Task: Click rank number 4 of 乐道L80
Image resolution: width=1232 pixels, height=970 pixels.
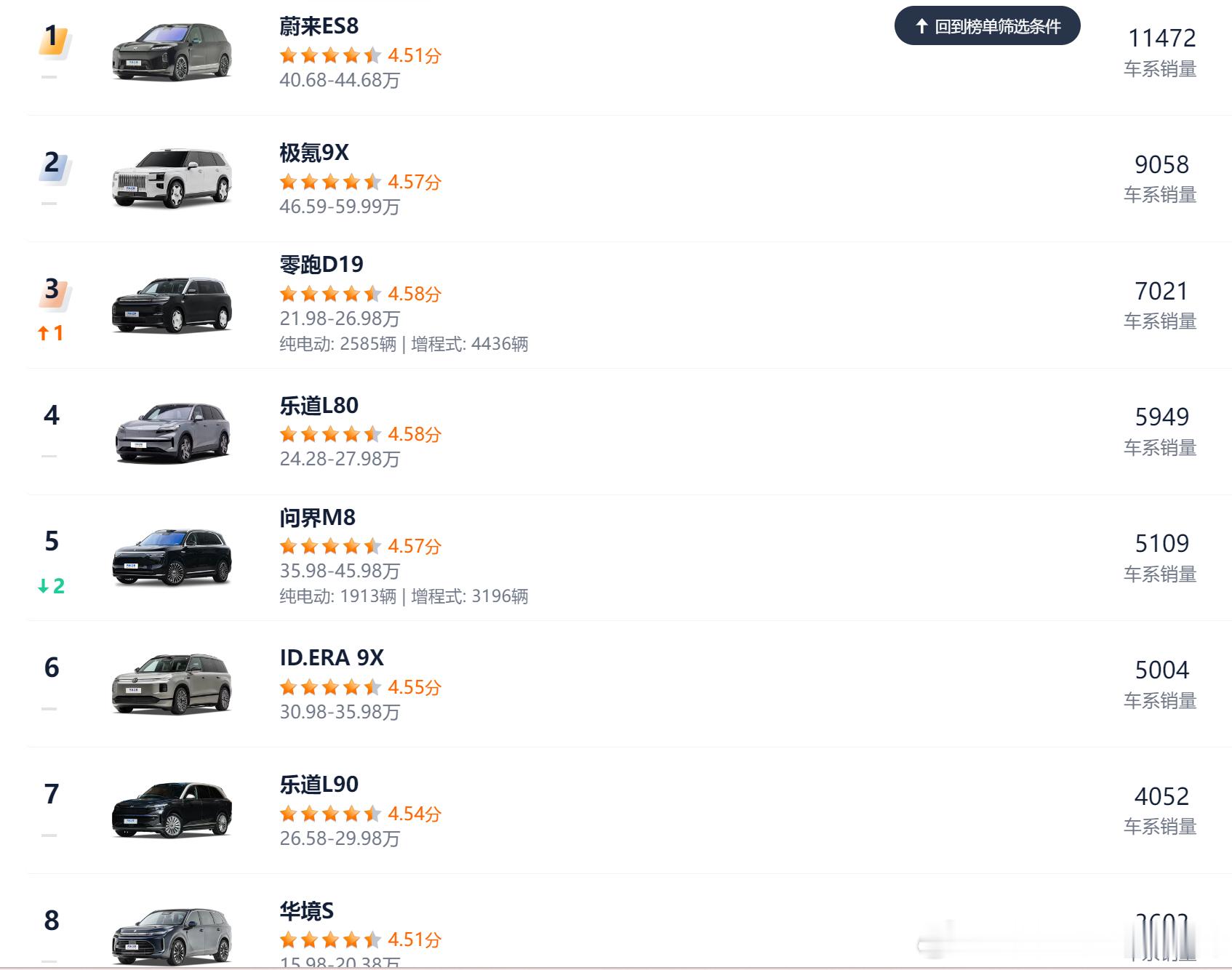Action: 52,414
